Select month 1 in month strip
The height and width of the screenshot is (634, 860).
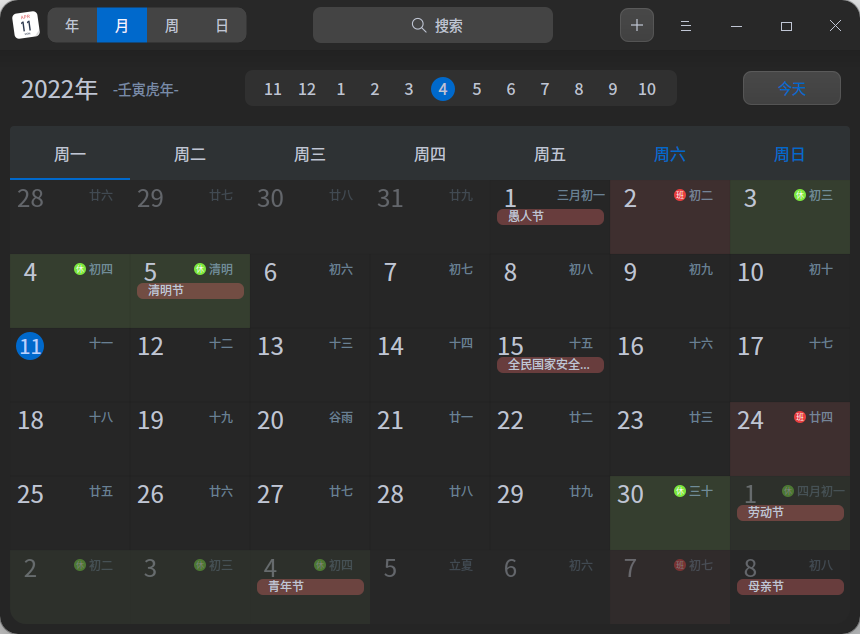coord(341,89)
